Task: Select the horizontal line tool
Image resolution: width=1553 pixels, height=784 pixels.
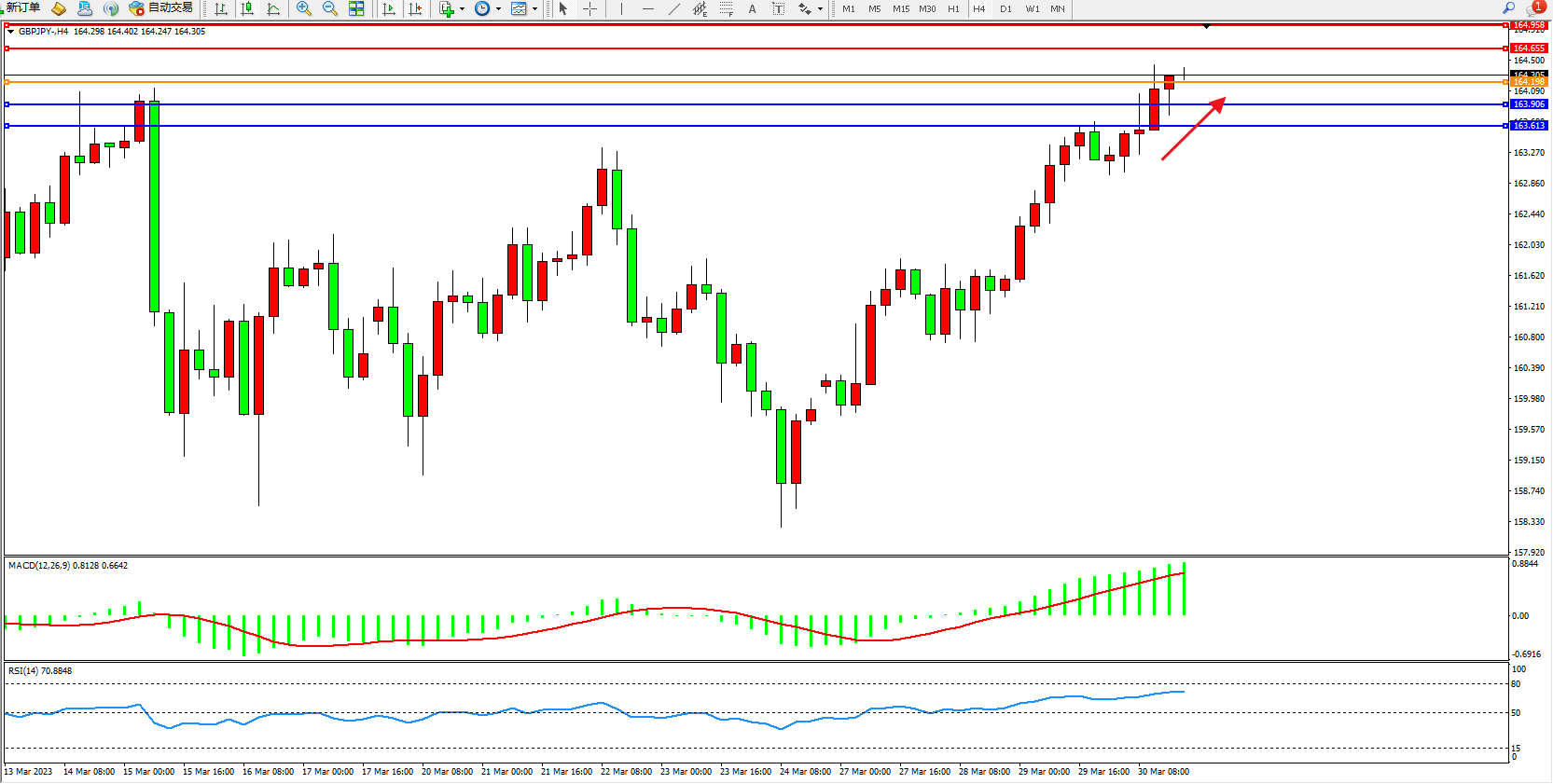Action: [648, 9]
